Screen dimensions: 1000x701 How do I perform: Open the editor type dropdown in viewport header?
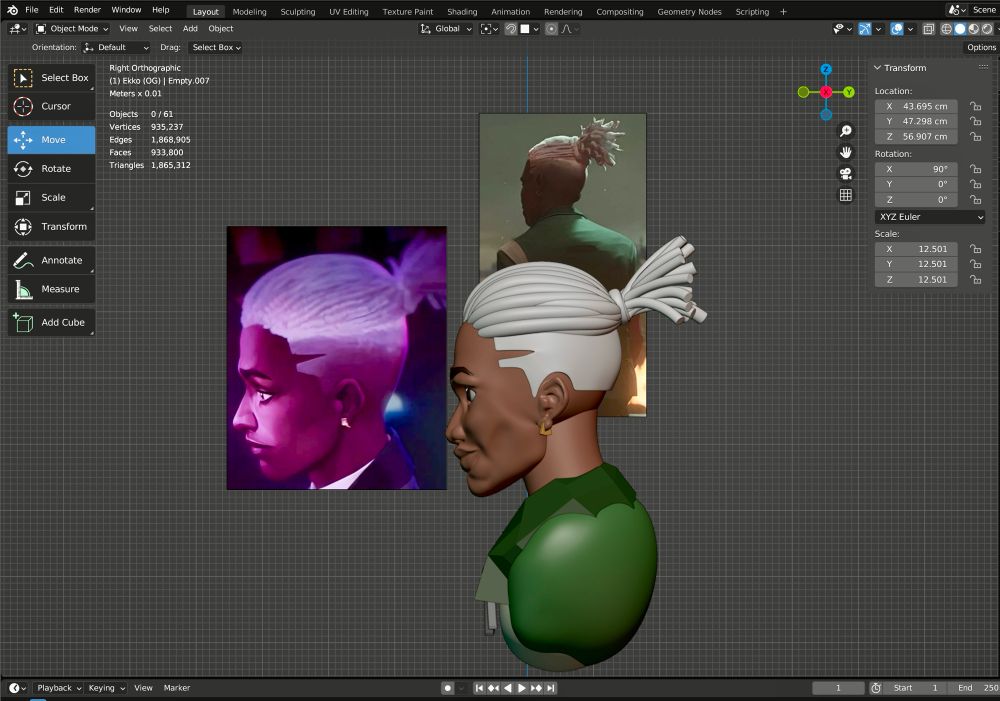(17, 29)
